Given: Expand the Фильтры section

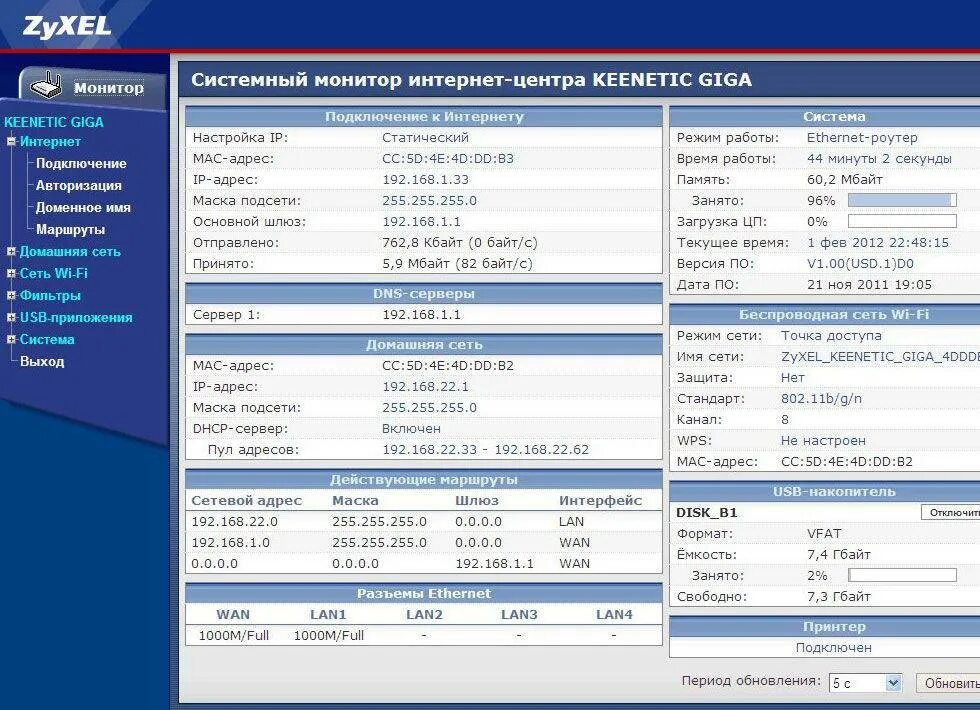Looking at the screenshot, I should coord(11,296).
